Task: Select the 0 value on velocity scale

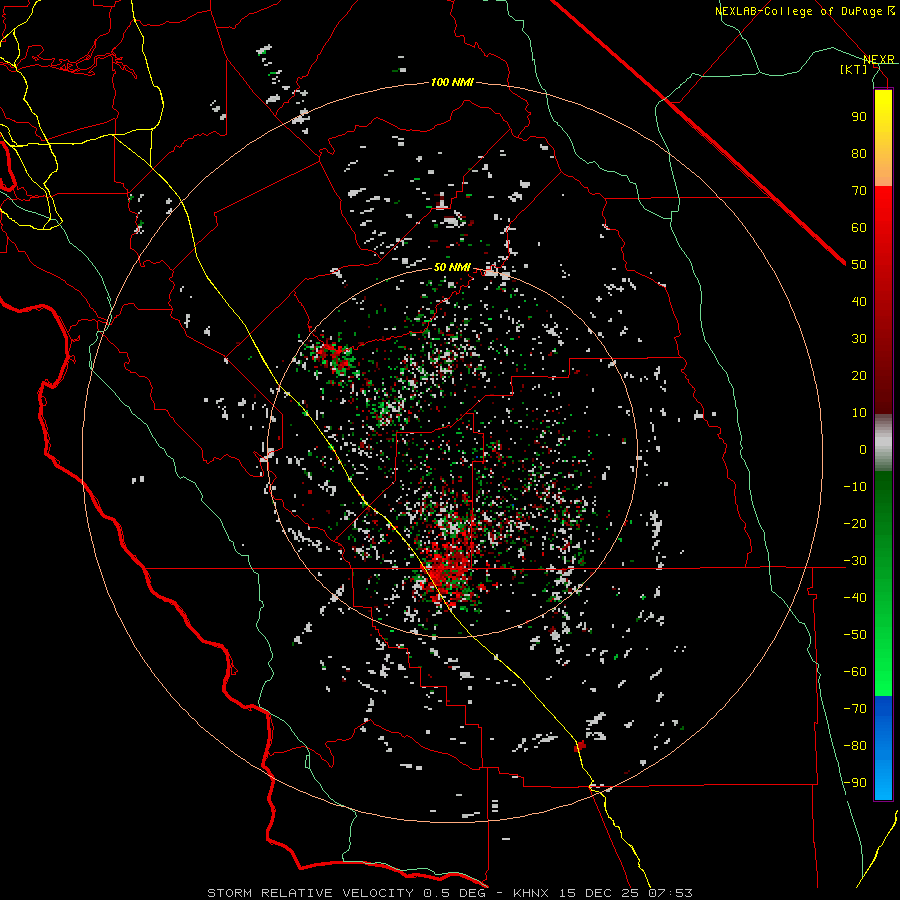Action: [863, 449]
